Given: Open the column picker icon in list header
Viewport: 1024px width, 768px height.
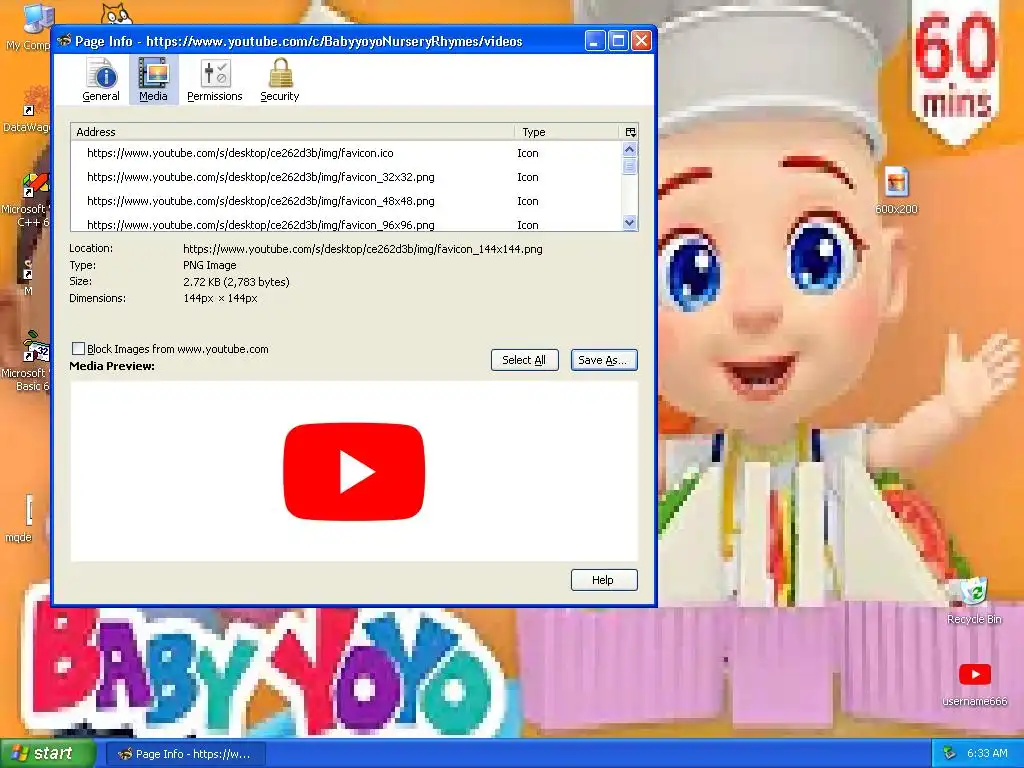Looking at the screenshot, I should pos(630,132).
